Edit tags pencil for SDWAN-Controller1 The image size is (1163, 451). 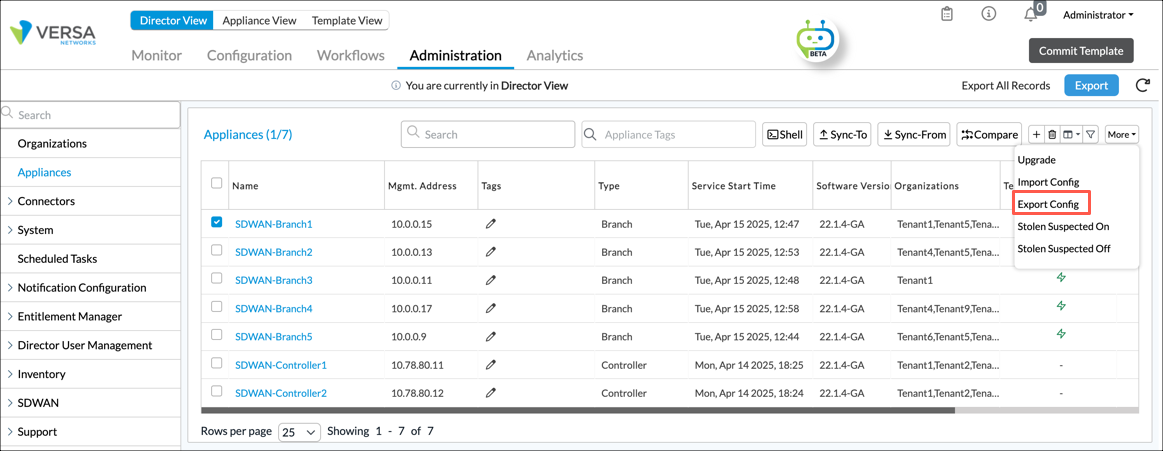tap(490, 365)
